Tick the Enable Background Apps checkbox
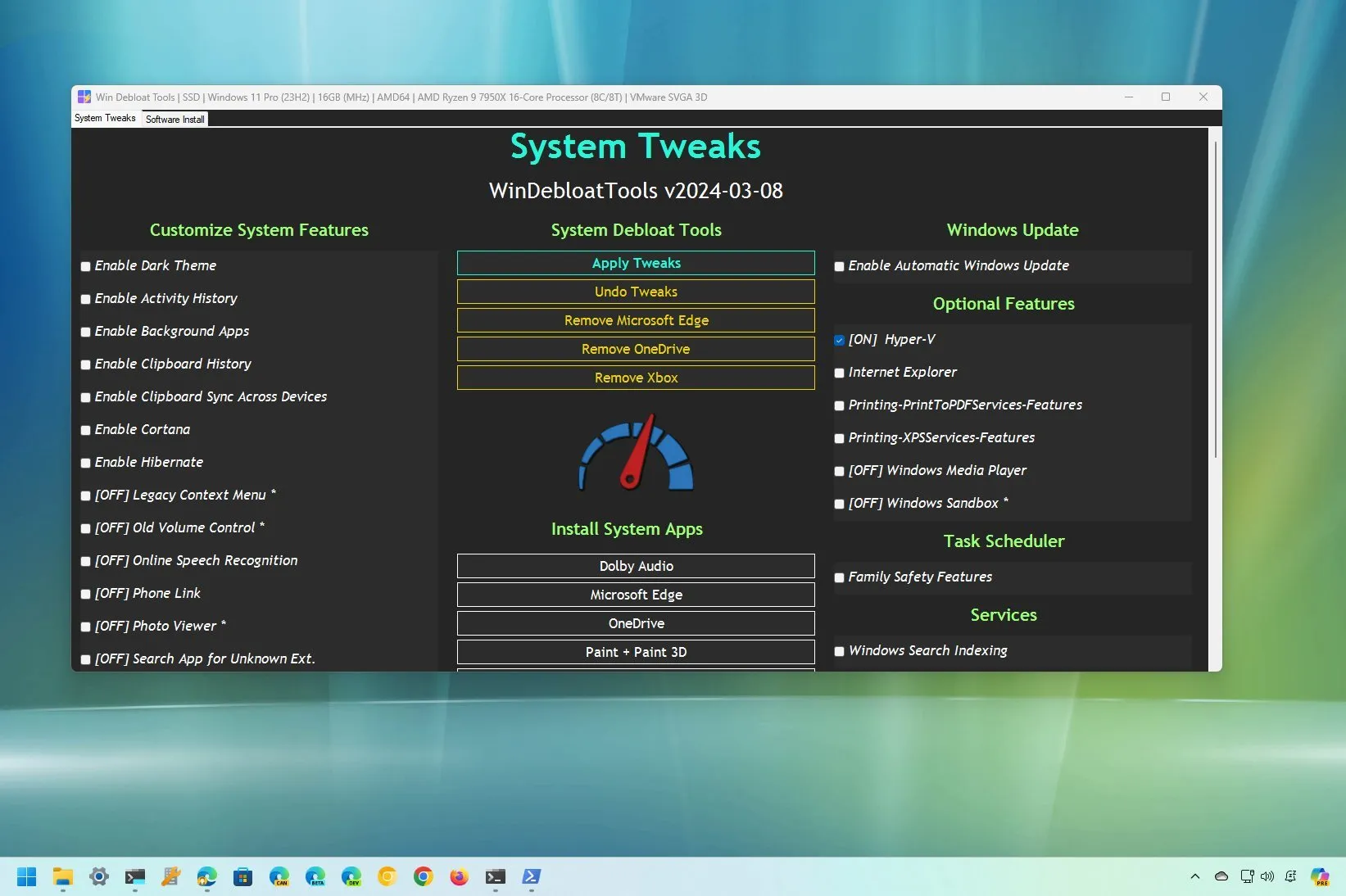The width and height of the screenshot is (1346, 896). tap(85, 332)
